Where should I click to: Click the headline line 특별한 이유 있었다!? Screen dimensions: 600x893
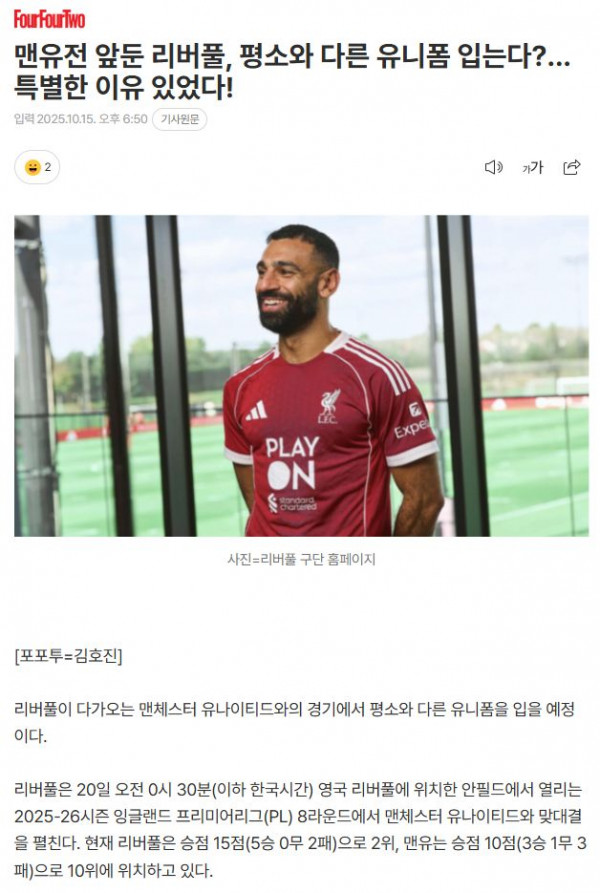pyautogui.click(x=124, y=87)
